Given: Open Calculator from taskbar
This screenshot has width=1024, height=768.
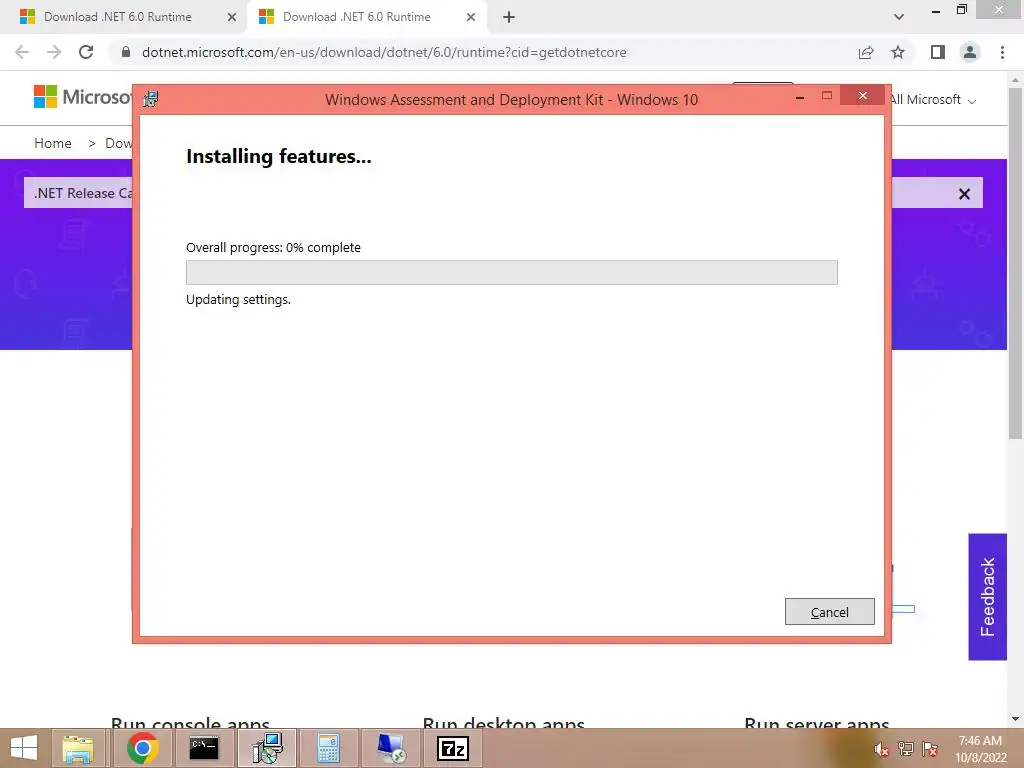Looking at the screenshot, I should click(x=328, y=748).
